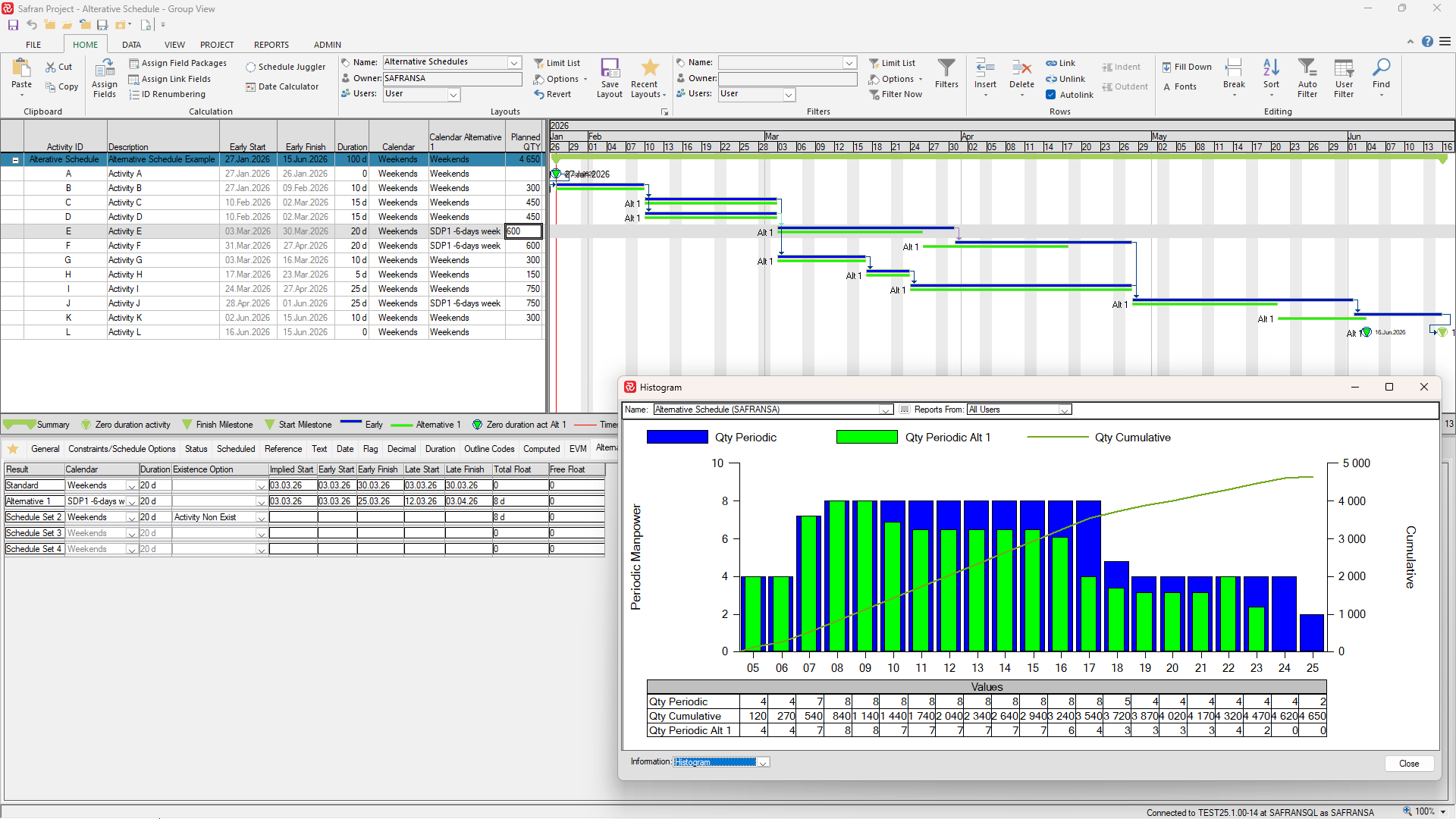
Task: Toggle the Reports From checkbox
Action: point(905,409)
